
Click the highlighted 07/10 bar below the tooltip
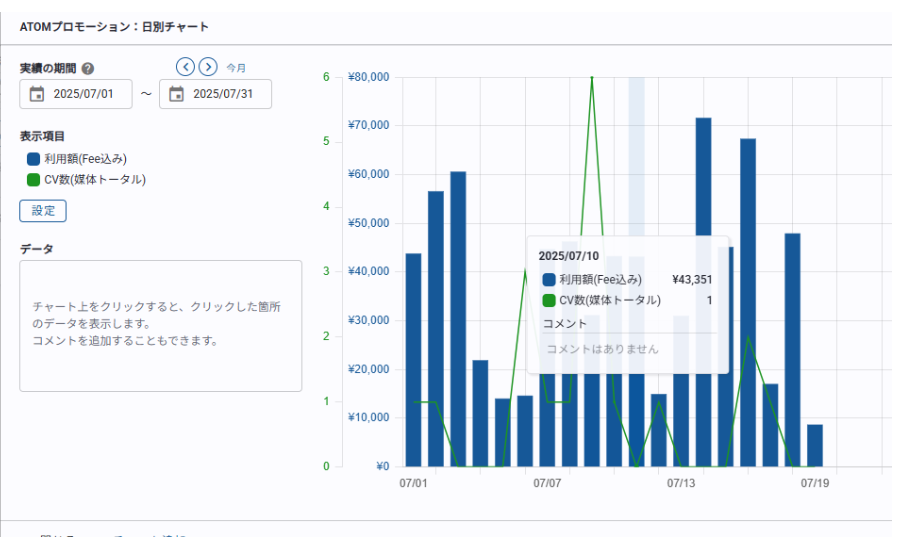637,420
